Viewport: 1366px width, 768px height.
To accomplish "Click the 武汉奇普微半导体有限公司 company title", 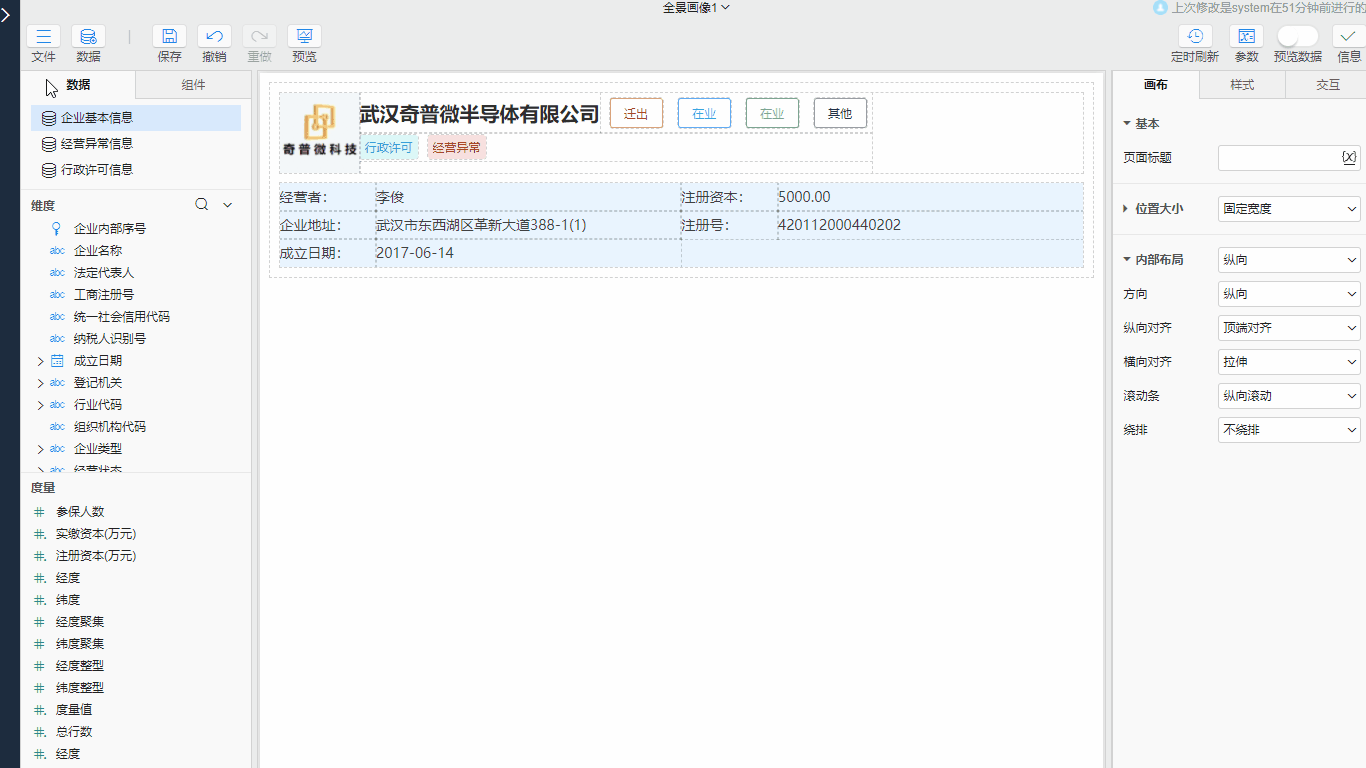I will click(x=479, y=114).
